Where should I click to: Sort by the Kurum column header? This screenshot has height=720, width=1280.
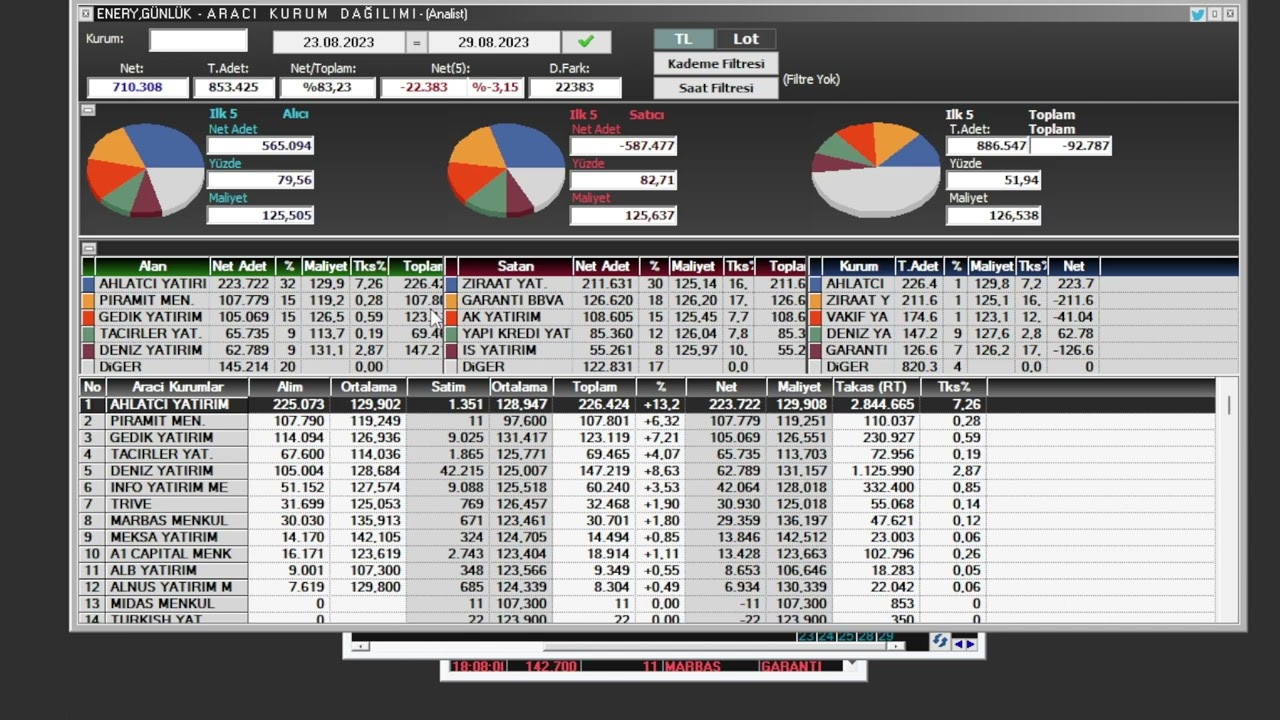point(858,266)
